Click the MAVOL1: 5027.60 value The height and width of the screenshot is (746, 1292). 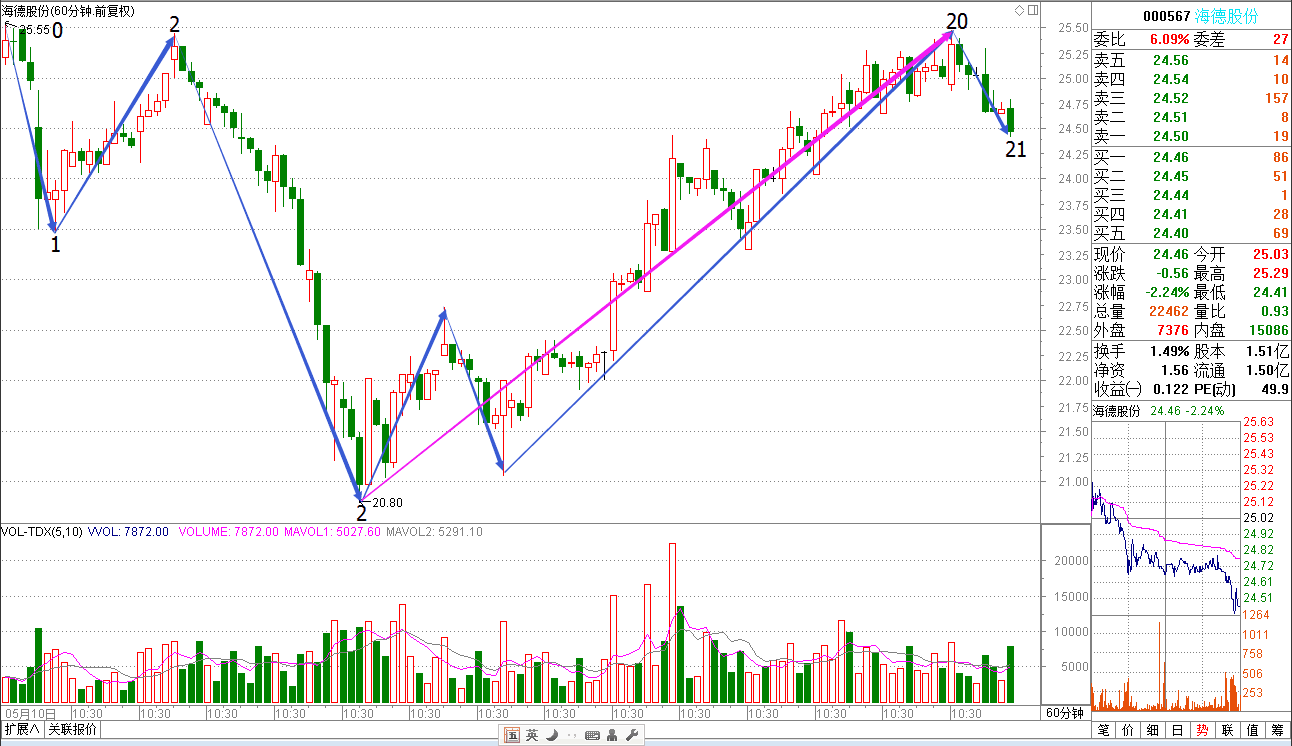pyautogui.click(x=331, y=532)
